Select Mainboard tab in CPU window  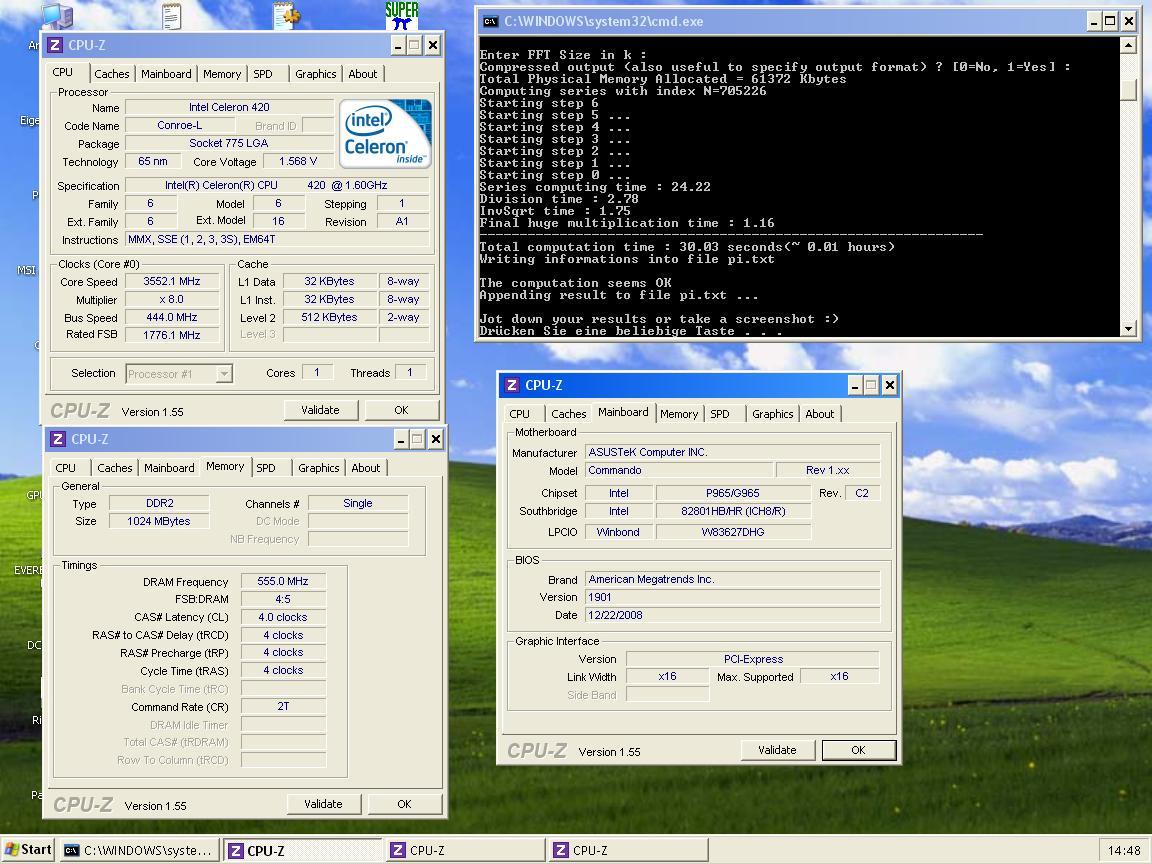[x=166, y=74]
